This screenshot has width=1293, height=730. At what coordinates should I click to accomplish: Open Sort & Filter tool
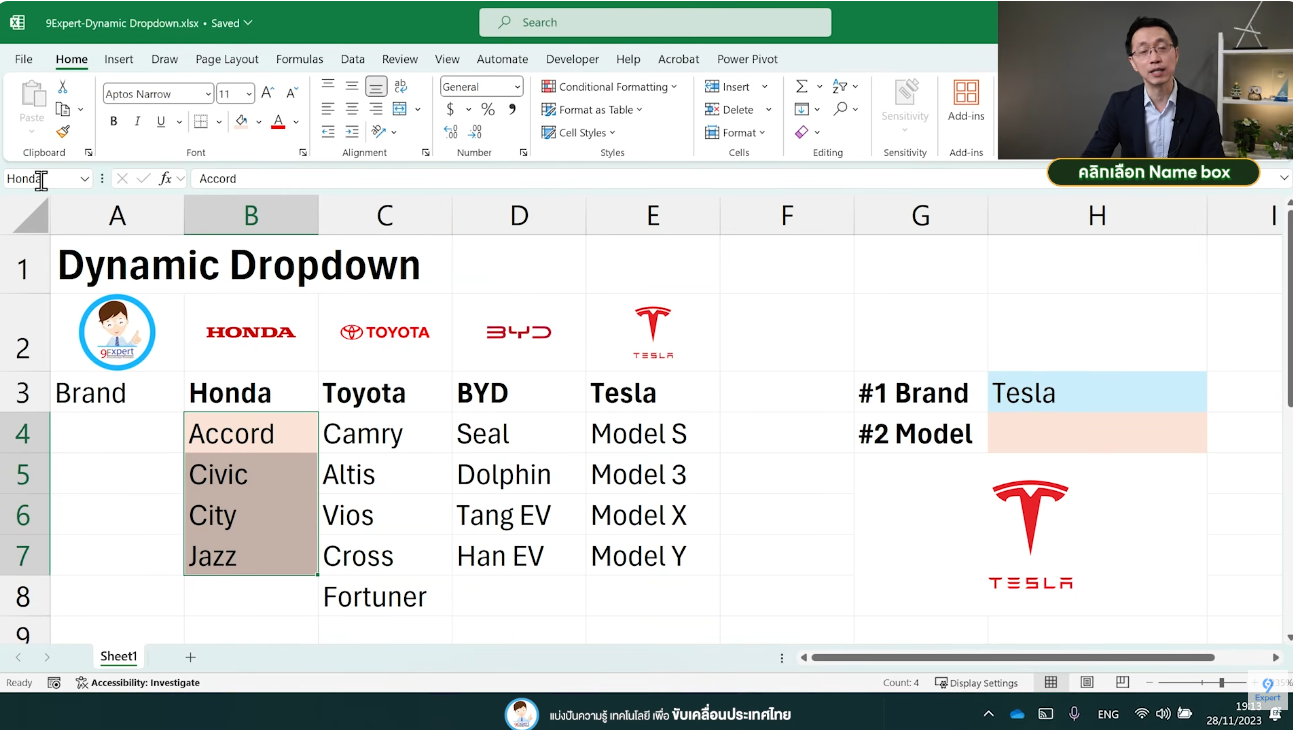pos(839,86)
